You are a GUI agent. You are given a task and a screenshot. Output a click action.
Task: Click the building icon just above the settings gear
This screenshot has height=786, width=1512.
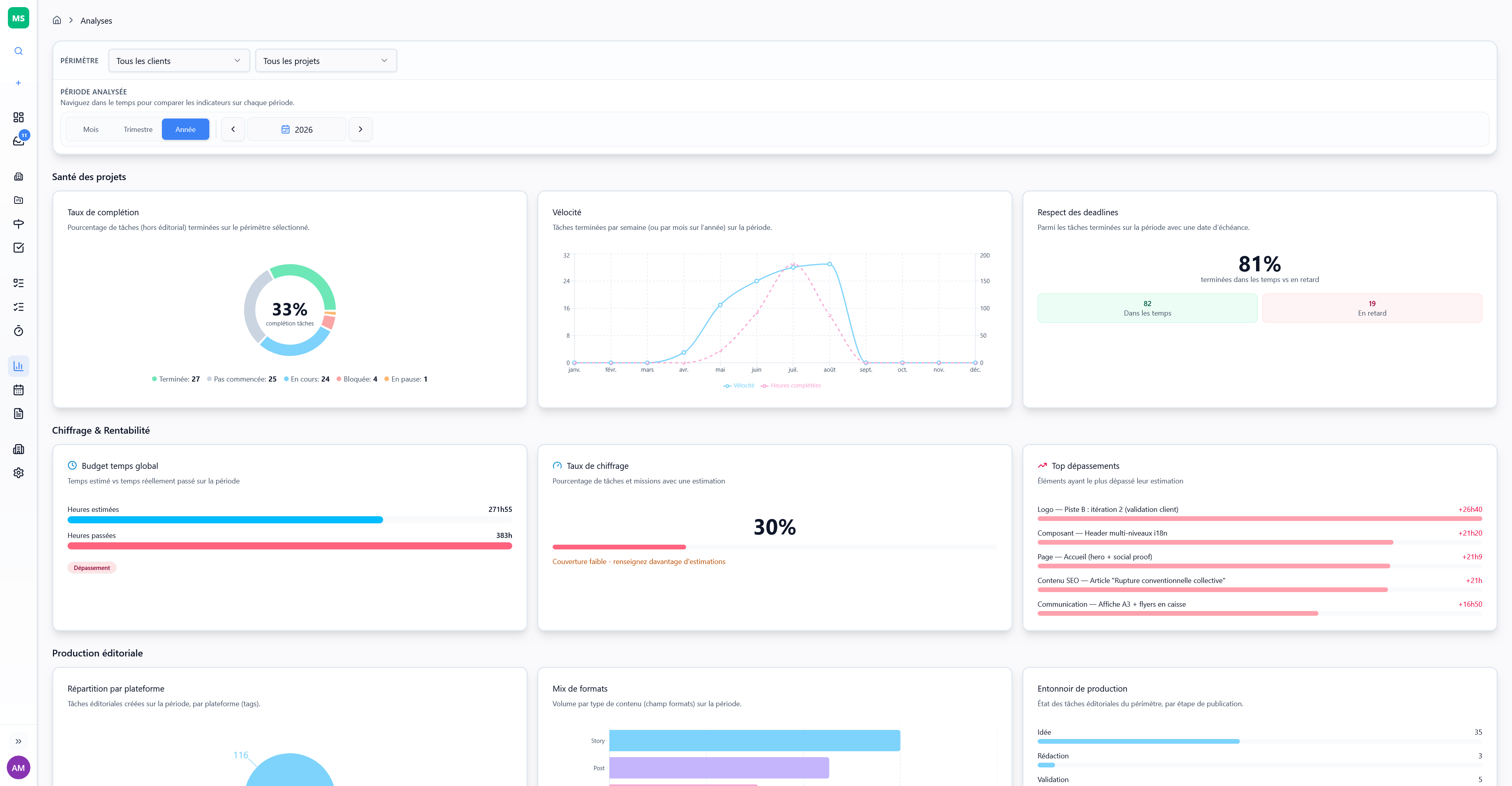(x=18, y=449)
